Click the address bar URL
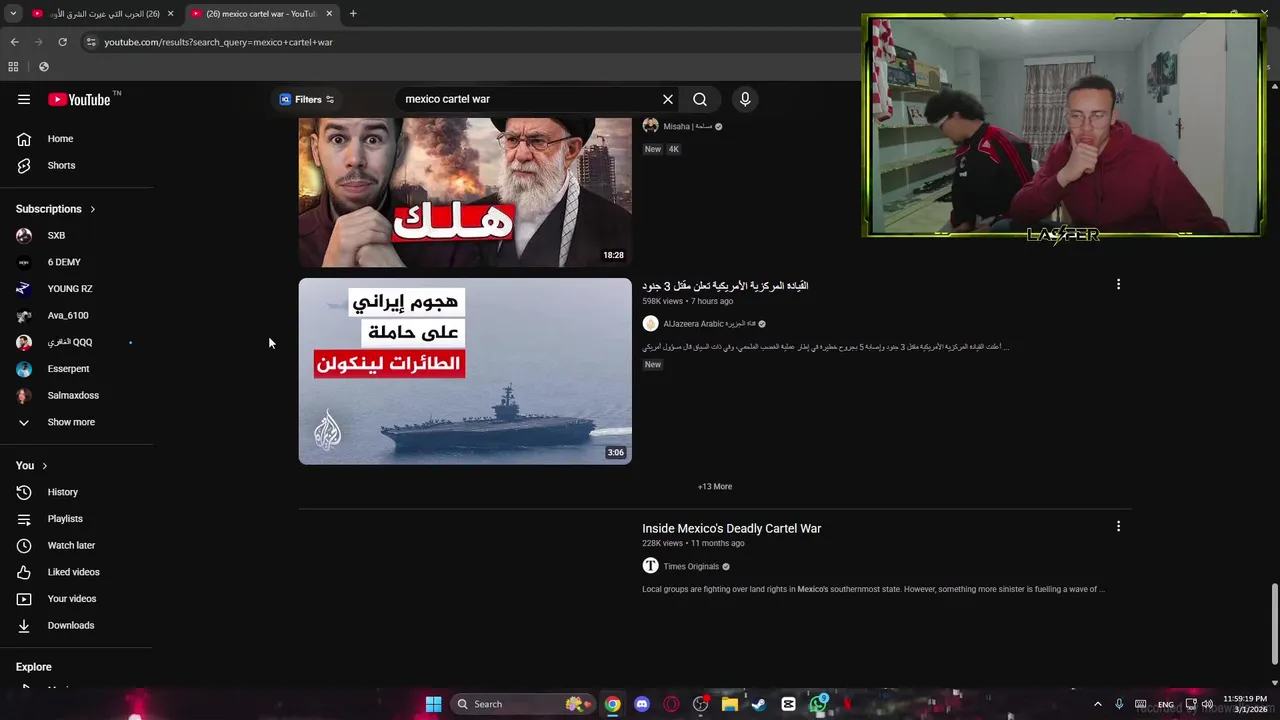1280x720 pixels. 218,42
